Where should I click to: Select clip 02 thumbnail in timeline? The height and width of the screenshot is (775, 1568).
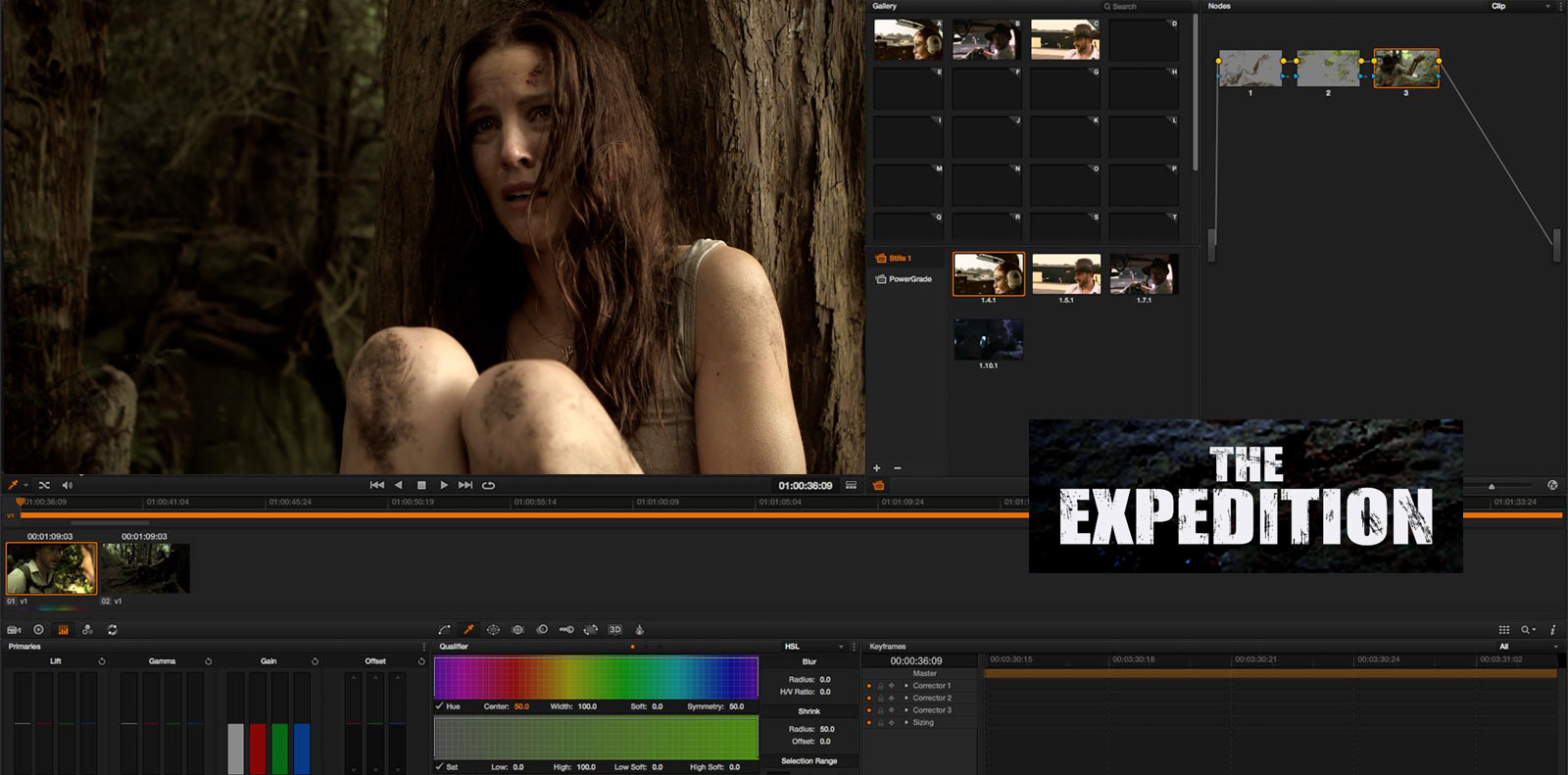tap(145, 568)
